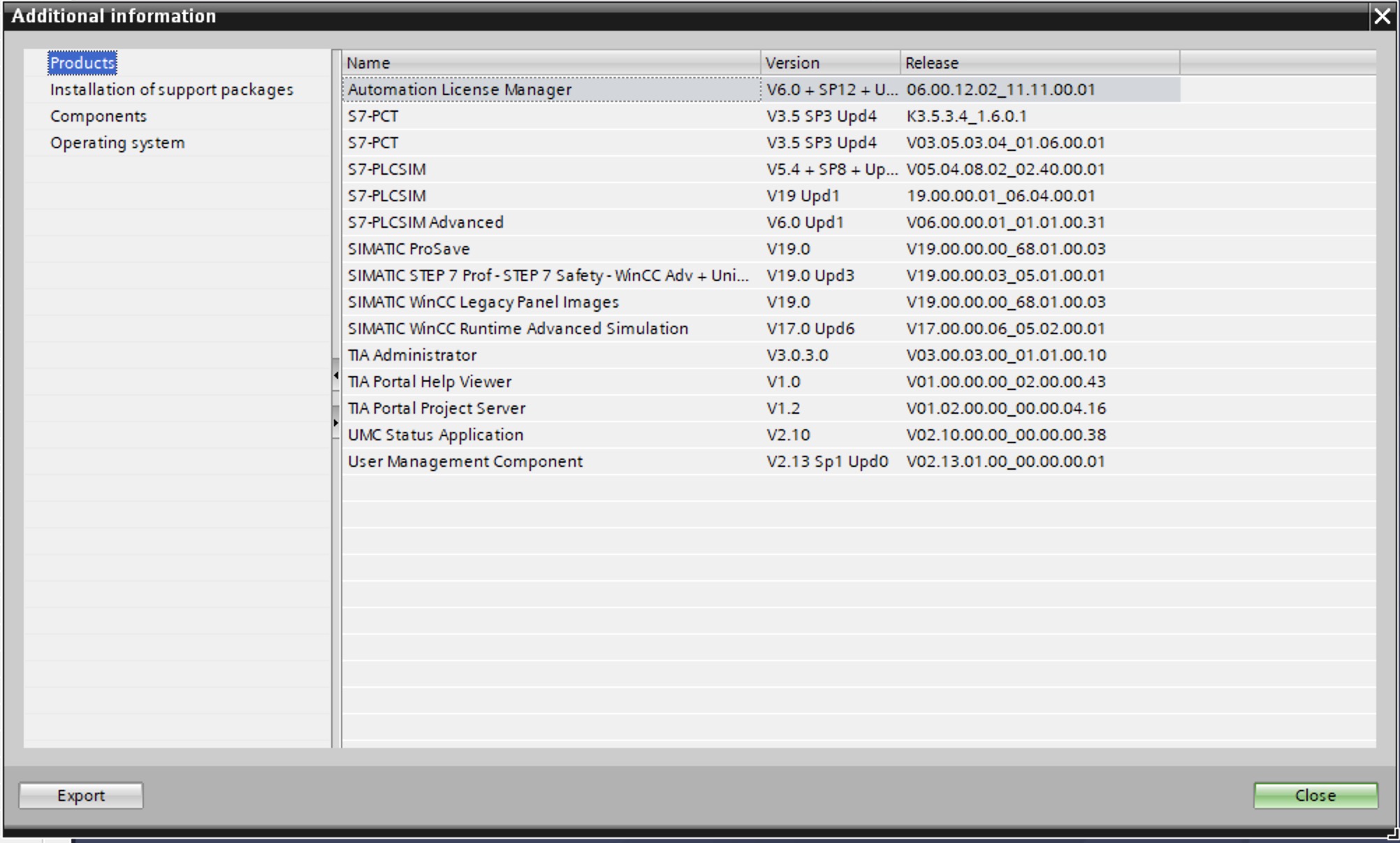Select the Products category
Screen dimensions: 1400x843
click(x=82, y=63)
